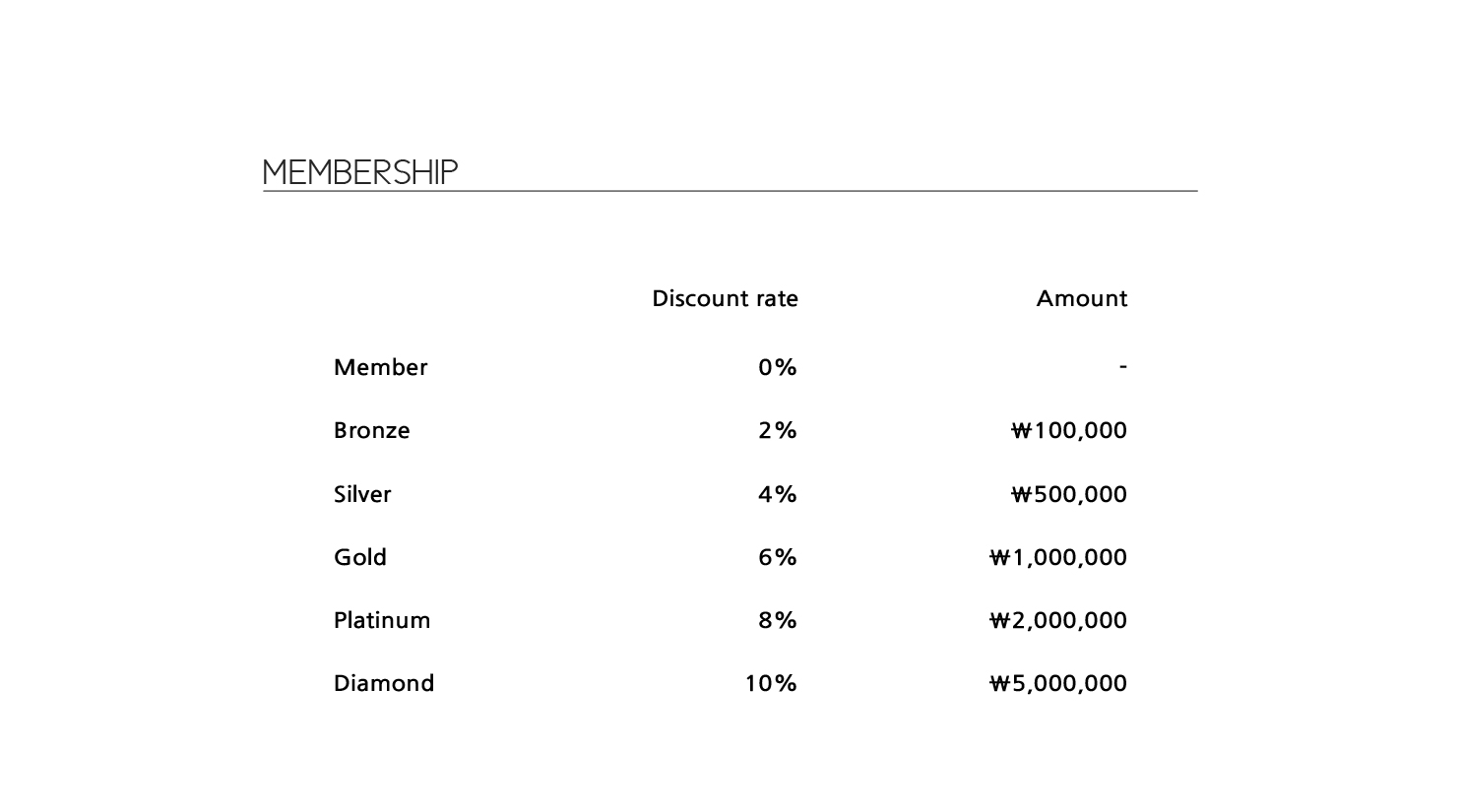Image resolution: width=1461 pixels, height=812 pixels.
Task: Click the Silver tier label
Action: point(362,494)
